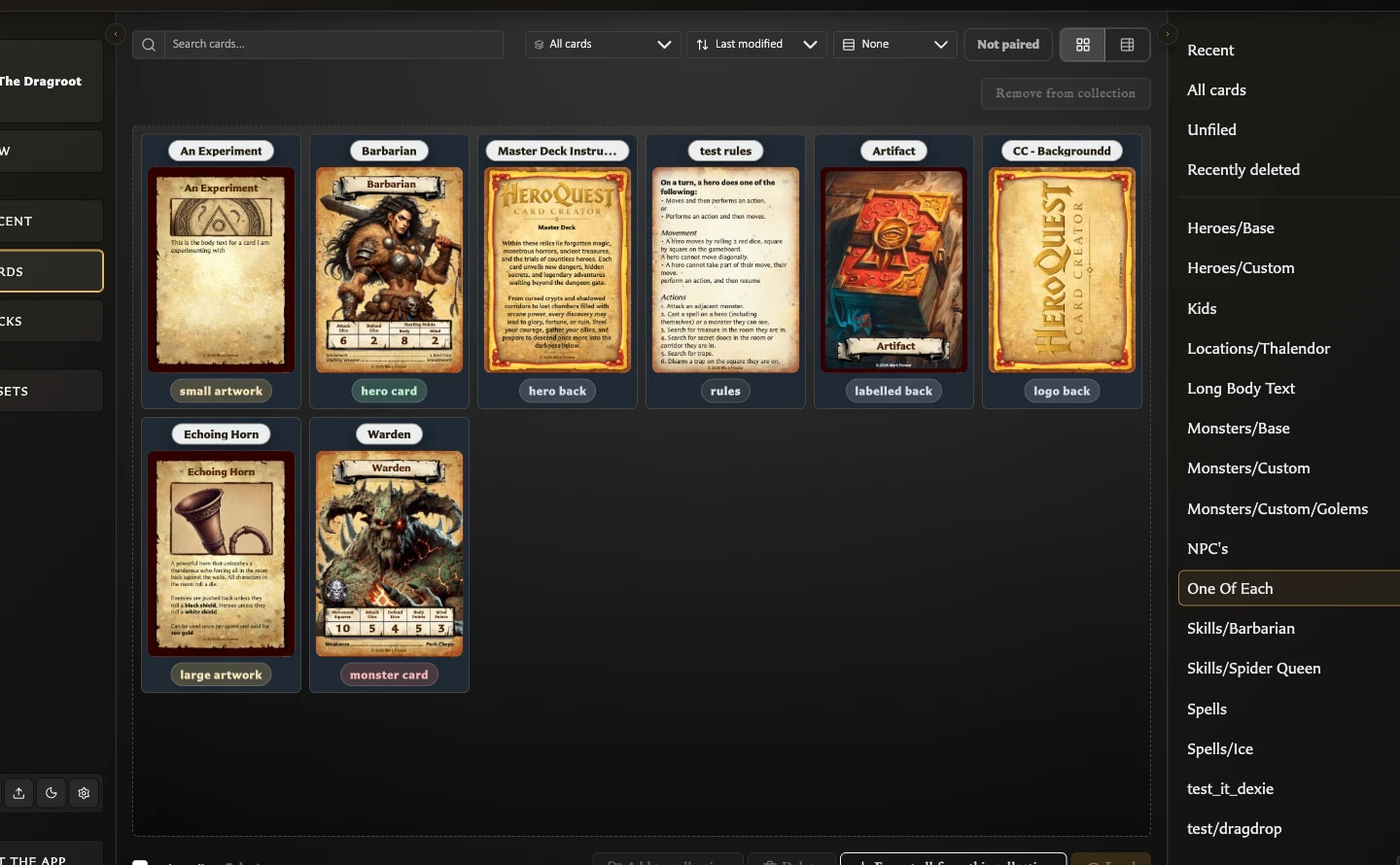Image resolution: width=1400 pixels, height=865 pixels.
Task: Click the search magnifier icon
Action: [x=149, y=45]
